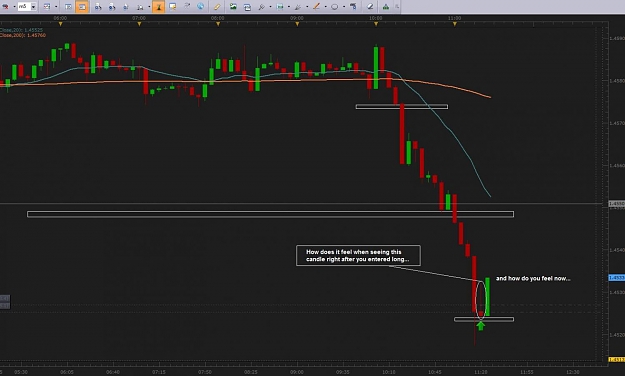625x376 pixels.
Task: Click the chart type icon right of the timeframe box
Action: tap(47, 7)
